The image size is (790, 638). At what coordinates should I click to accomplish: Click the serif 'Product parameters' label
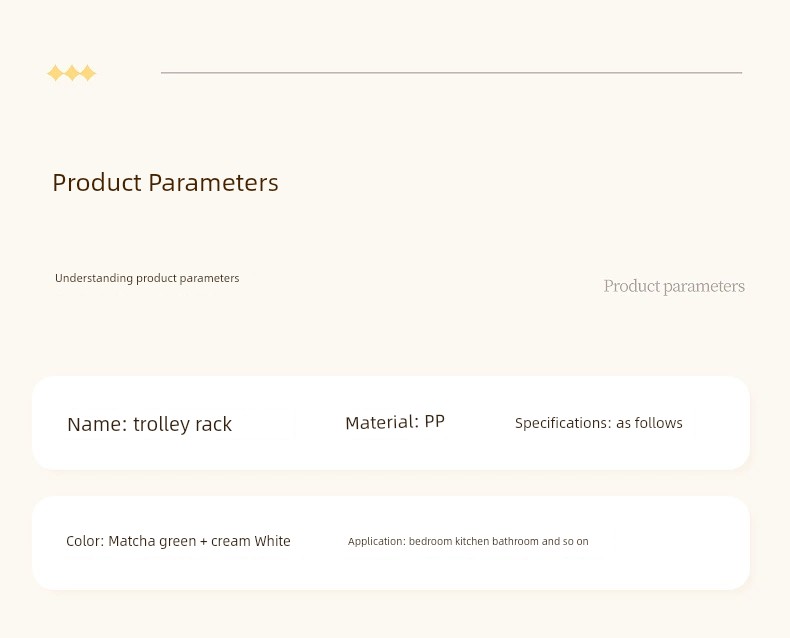[674, 286]
